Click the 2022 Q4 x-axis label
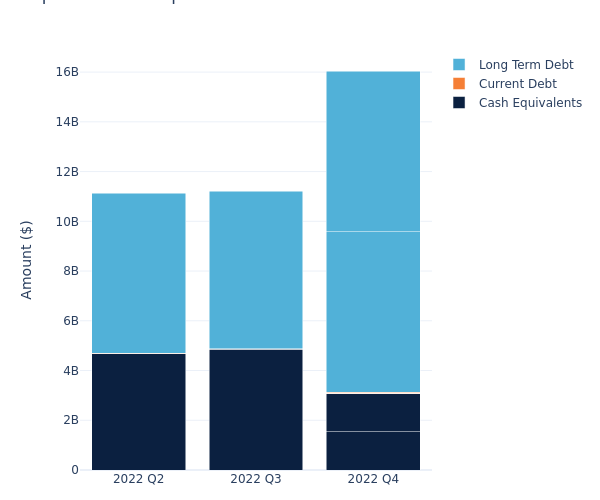 pyautogui.click(x=373, y=479)
